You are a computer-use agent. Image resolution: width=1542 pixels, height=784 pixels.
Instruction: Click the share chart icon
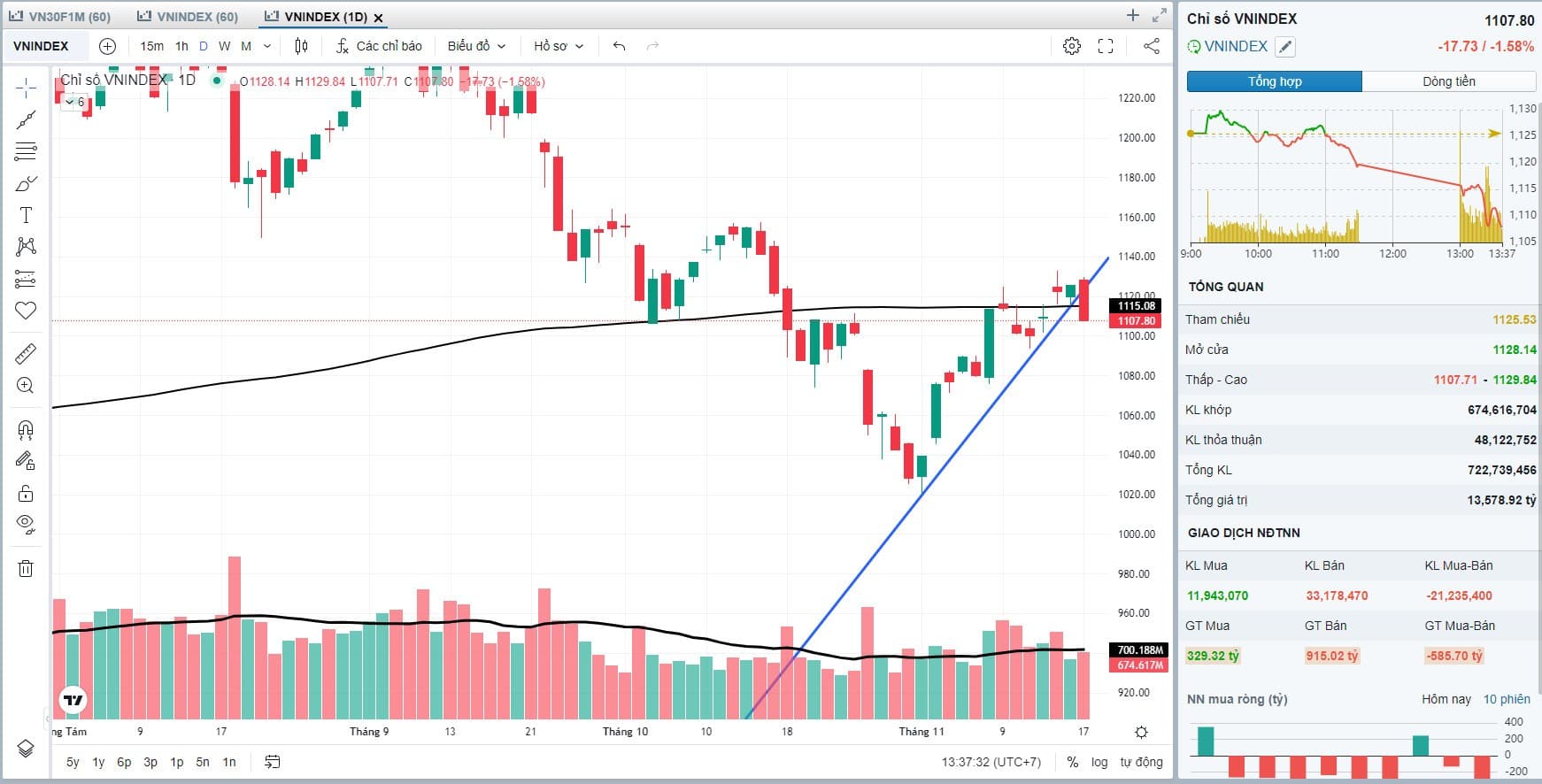click(1151, 46)
